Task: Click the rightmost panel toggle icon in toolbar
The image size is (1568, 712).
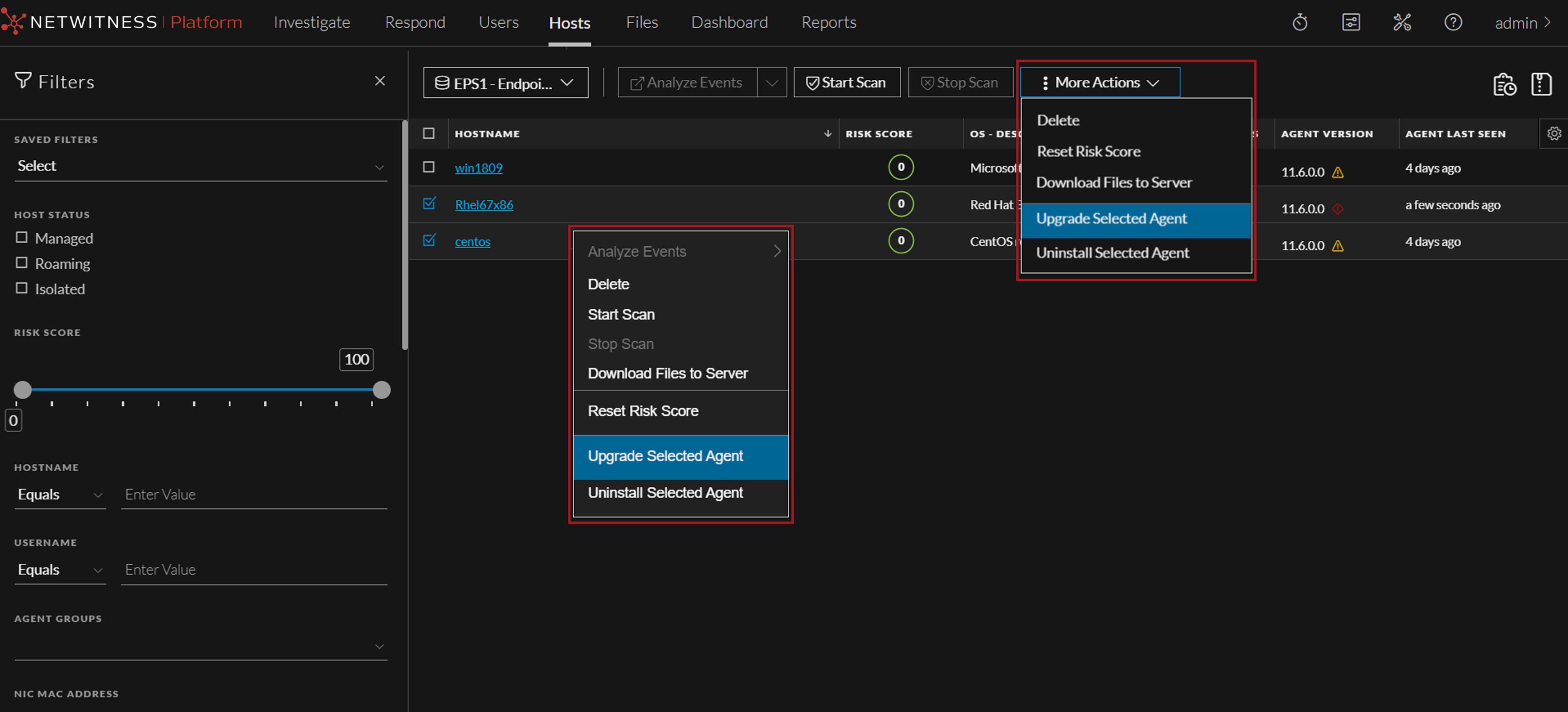Action: click(1541, 84)
